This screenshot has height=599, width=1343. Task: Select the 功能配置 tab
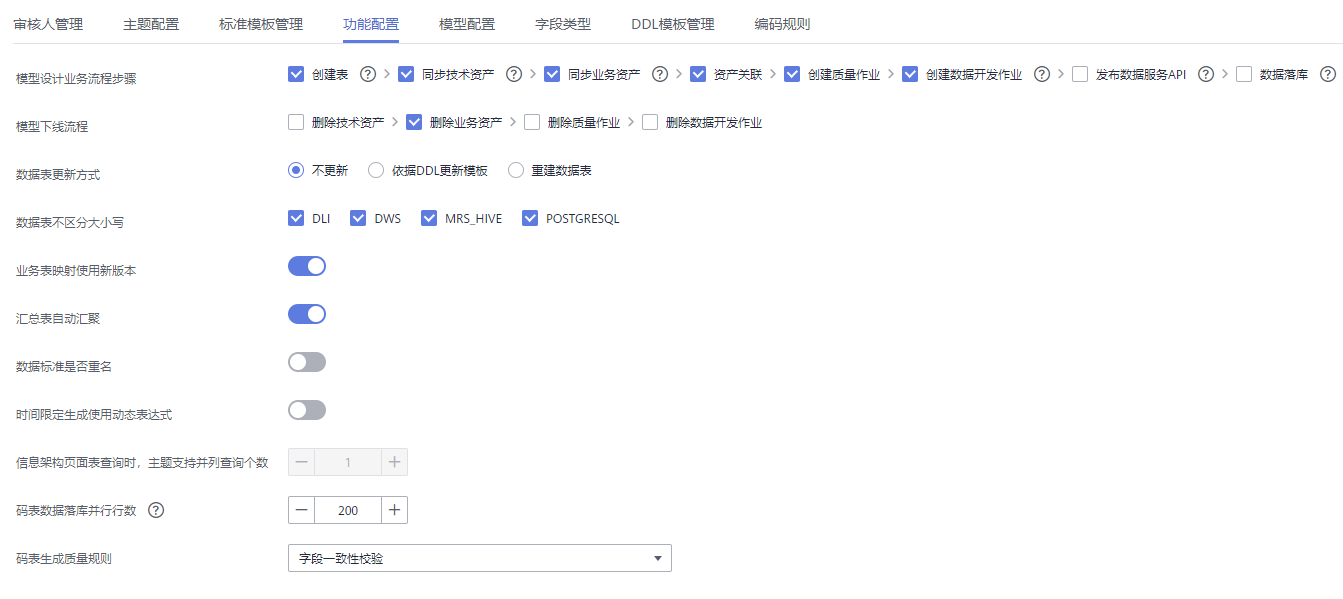coord(371,24)
